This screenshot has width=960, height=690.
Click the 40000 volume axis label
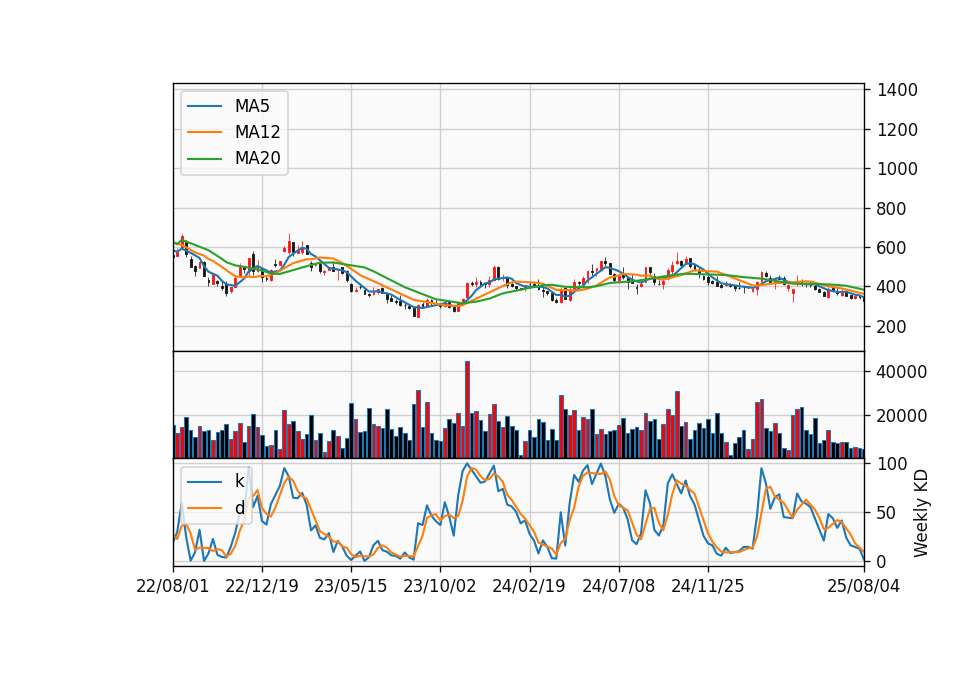coord(902,372)
